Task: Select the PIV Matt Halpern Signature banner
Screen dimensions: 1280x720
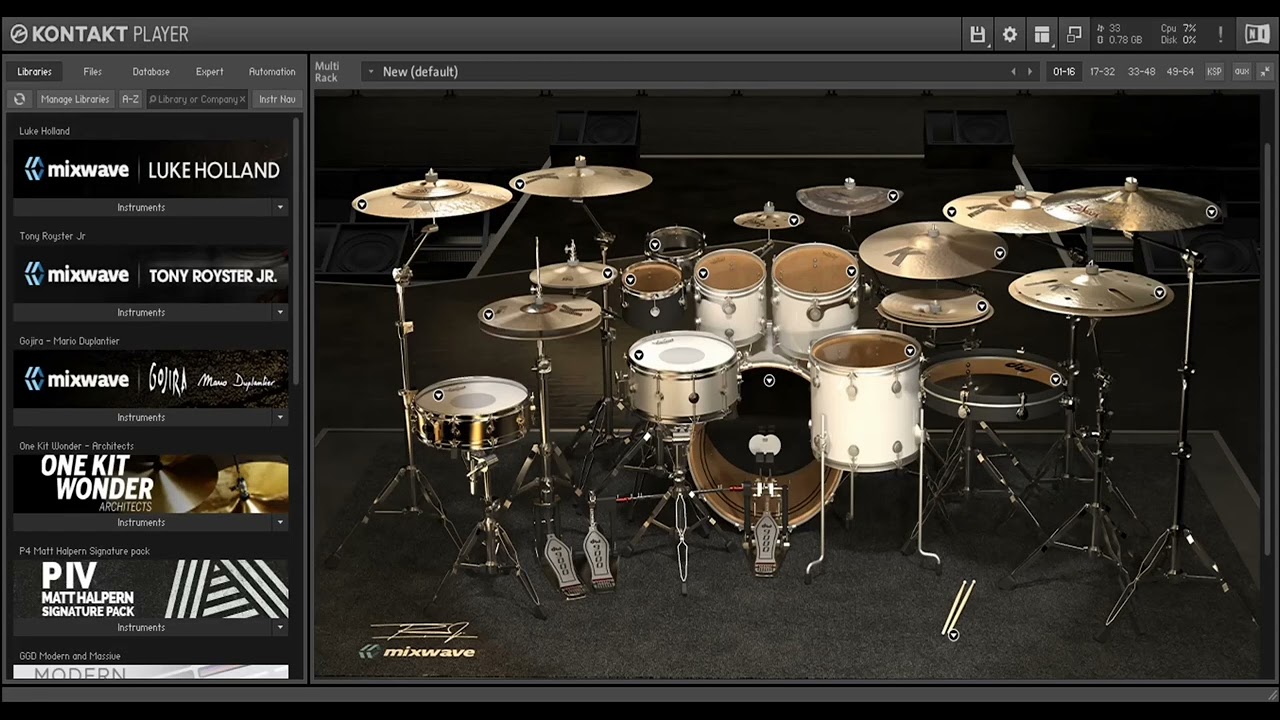Action: 151,589
